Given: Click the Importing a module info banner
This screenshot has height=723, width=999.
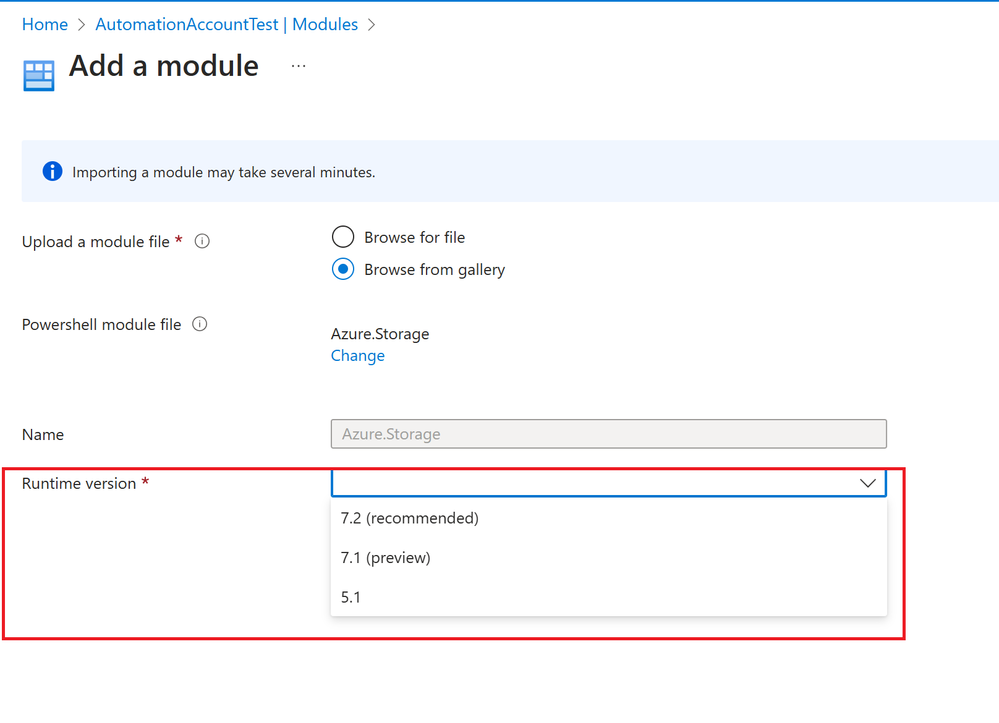Looking at the screenshot, I should pyautogui.click(x=510, y=171).
